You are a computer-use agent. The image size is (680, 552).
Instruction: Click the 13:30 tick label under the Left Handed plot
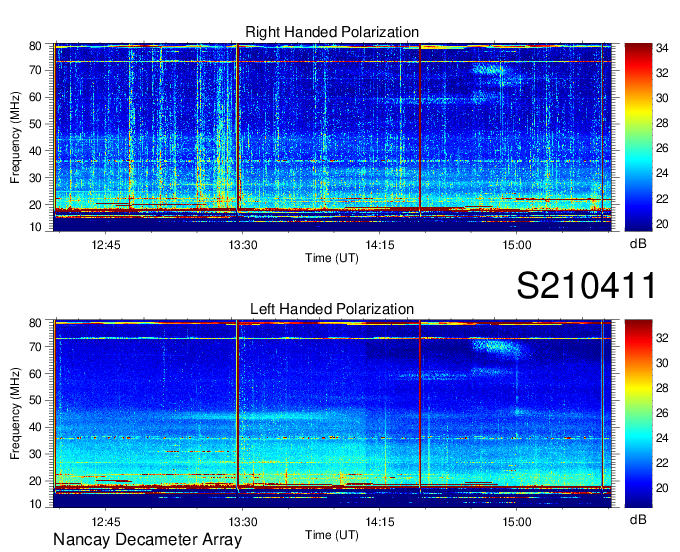243,522
